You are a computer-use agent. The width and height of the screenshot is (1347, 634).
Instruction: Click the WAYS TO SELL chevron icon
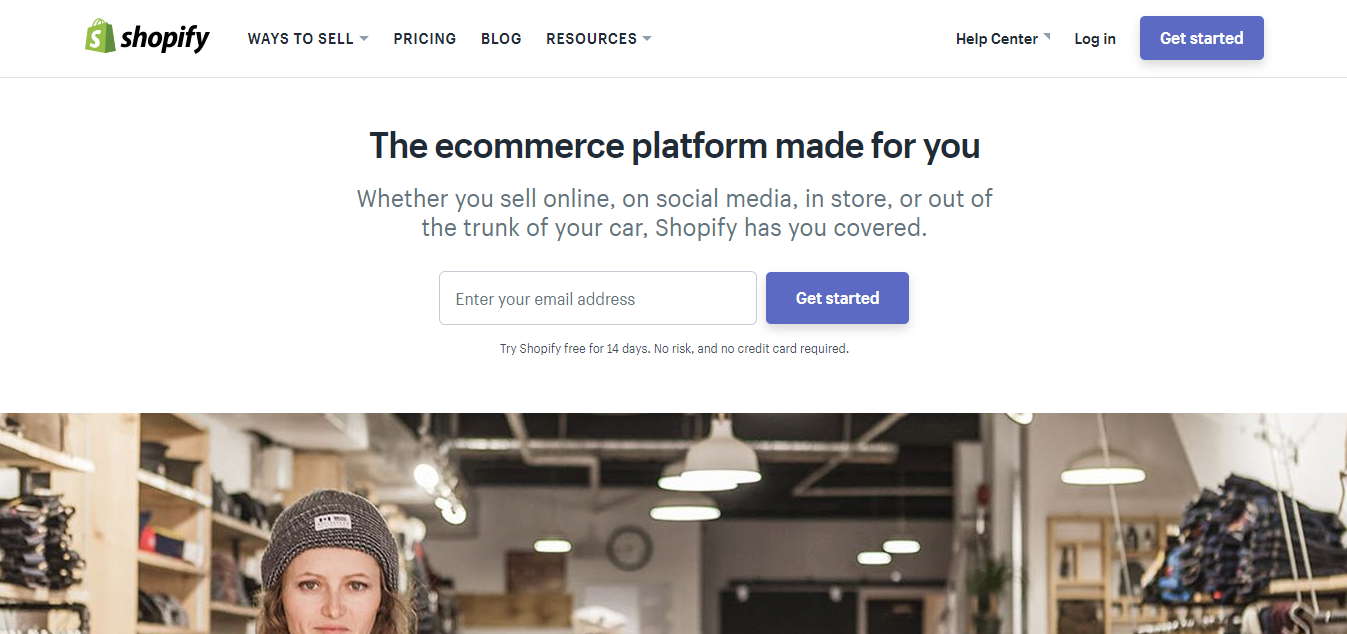point(364,39)
